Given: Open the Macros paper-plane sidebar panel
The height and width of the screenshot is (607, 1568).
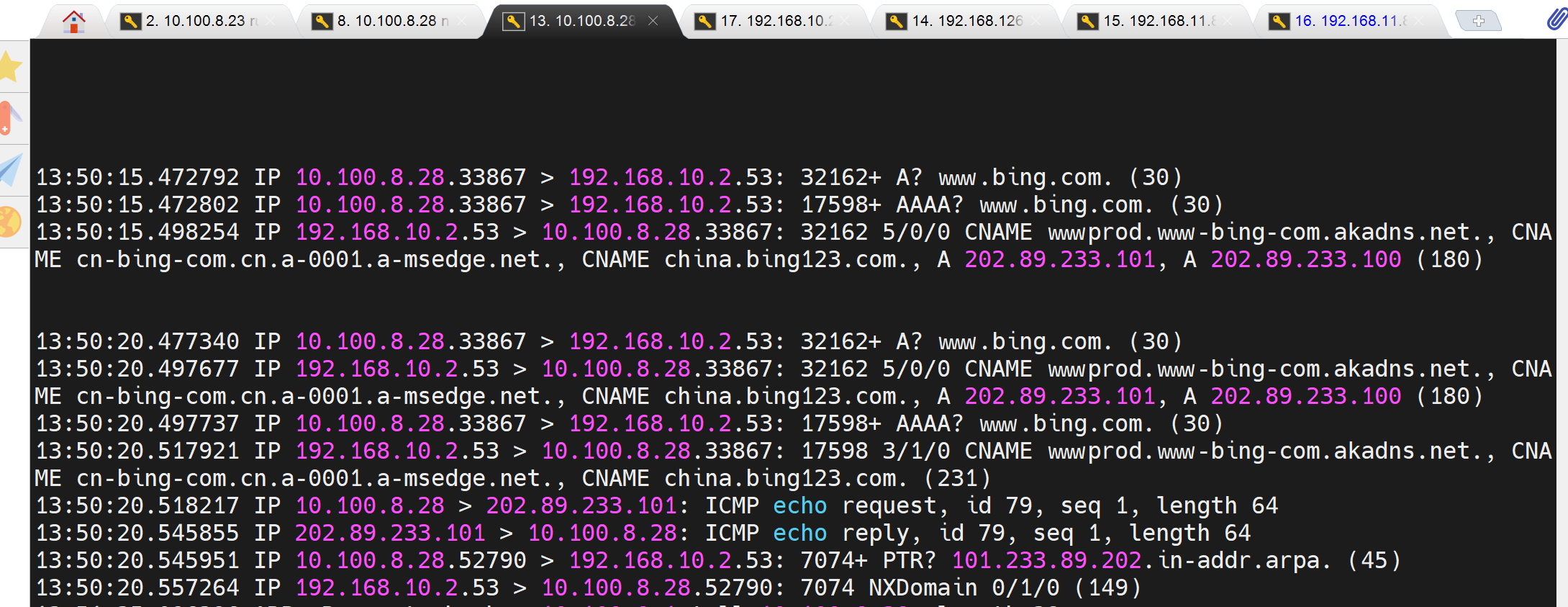Looking at the screenshot, I should click(x=12, y=170).
